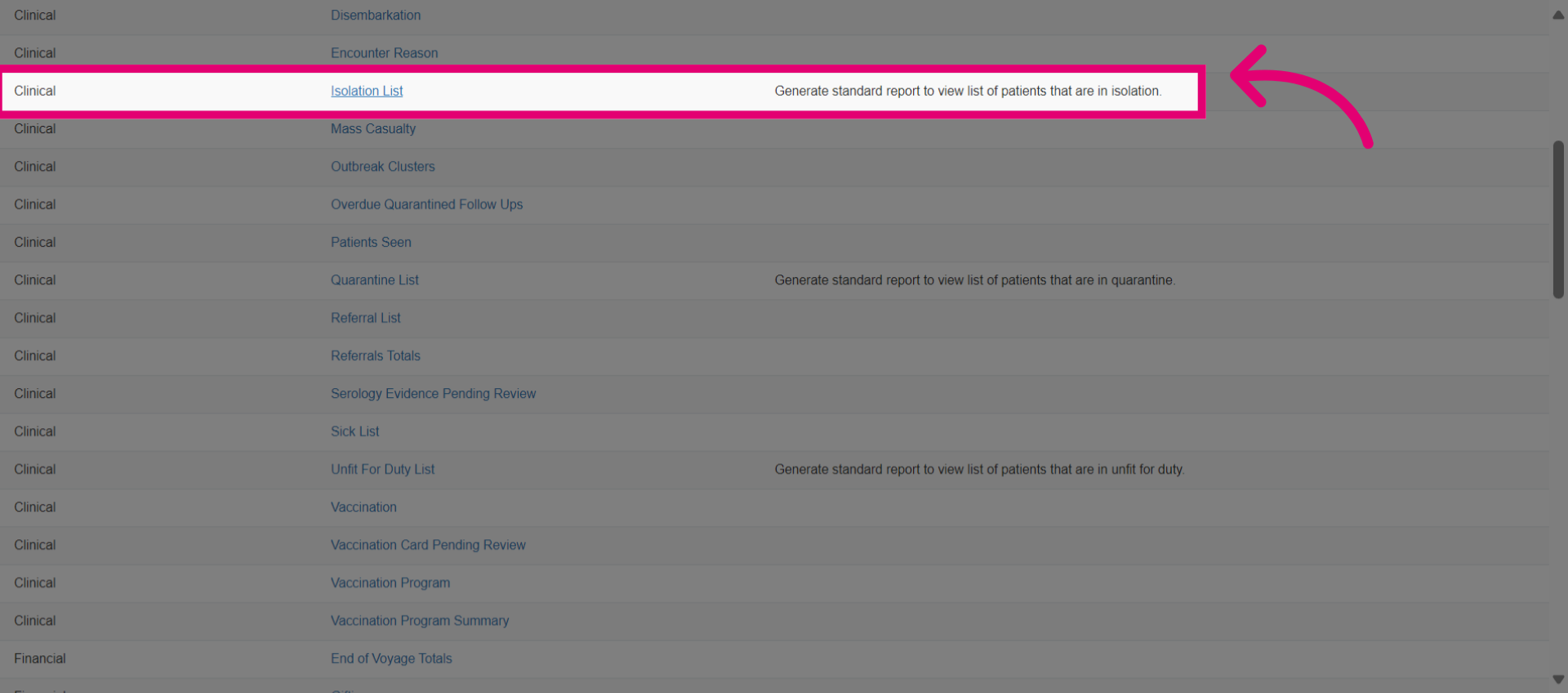This screenshot has height=693, width=1568.
Task: Open the Referrals Totals report
Action: pos(376,355)
